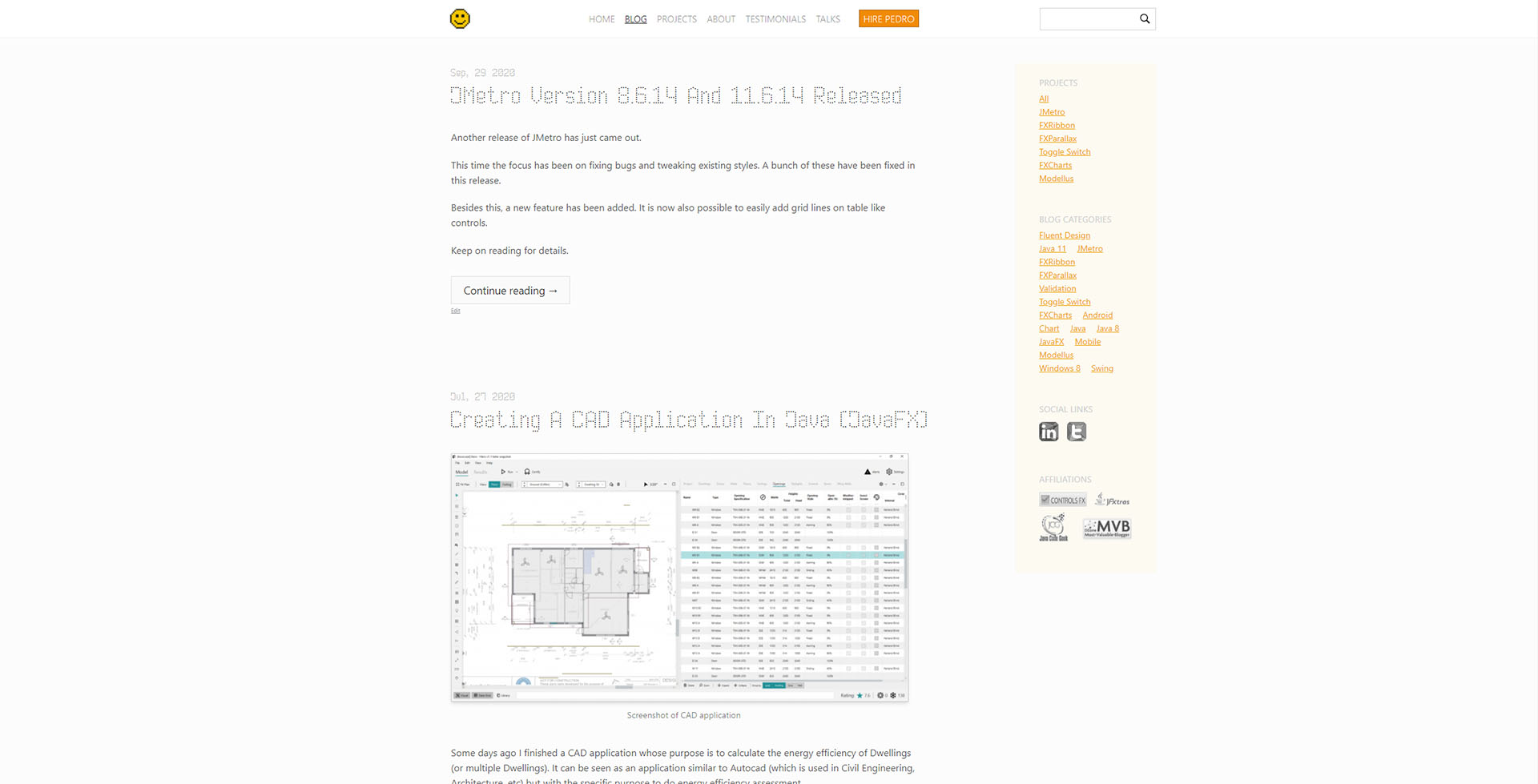
Task: Click Continue reading for JMetro post
Action: tap(510, 290)
